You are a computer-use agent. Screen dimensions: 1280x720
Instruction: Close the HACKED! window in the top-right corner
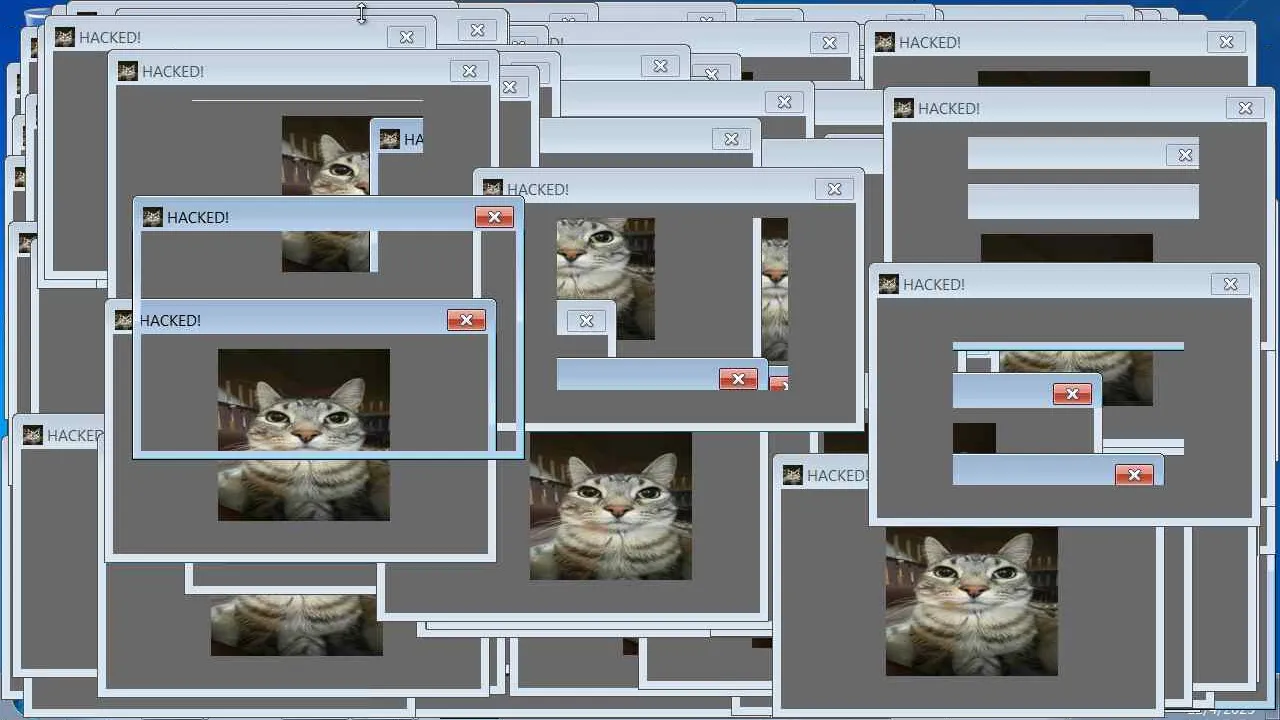pos(1226,42)
